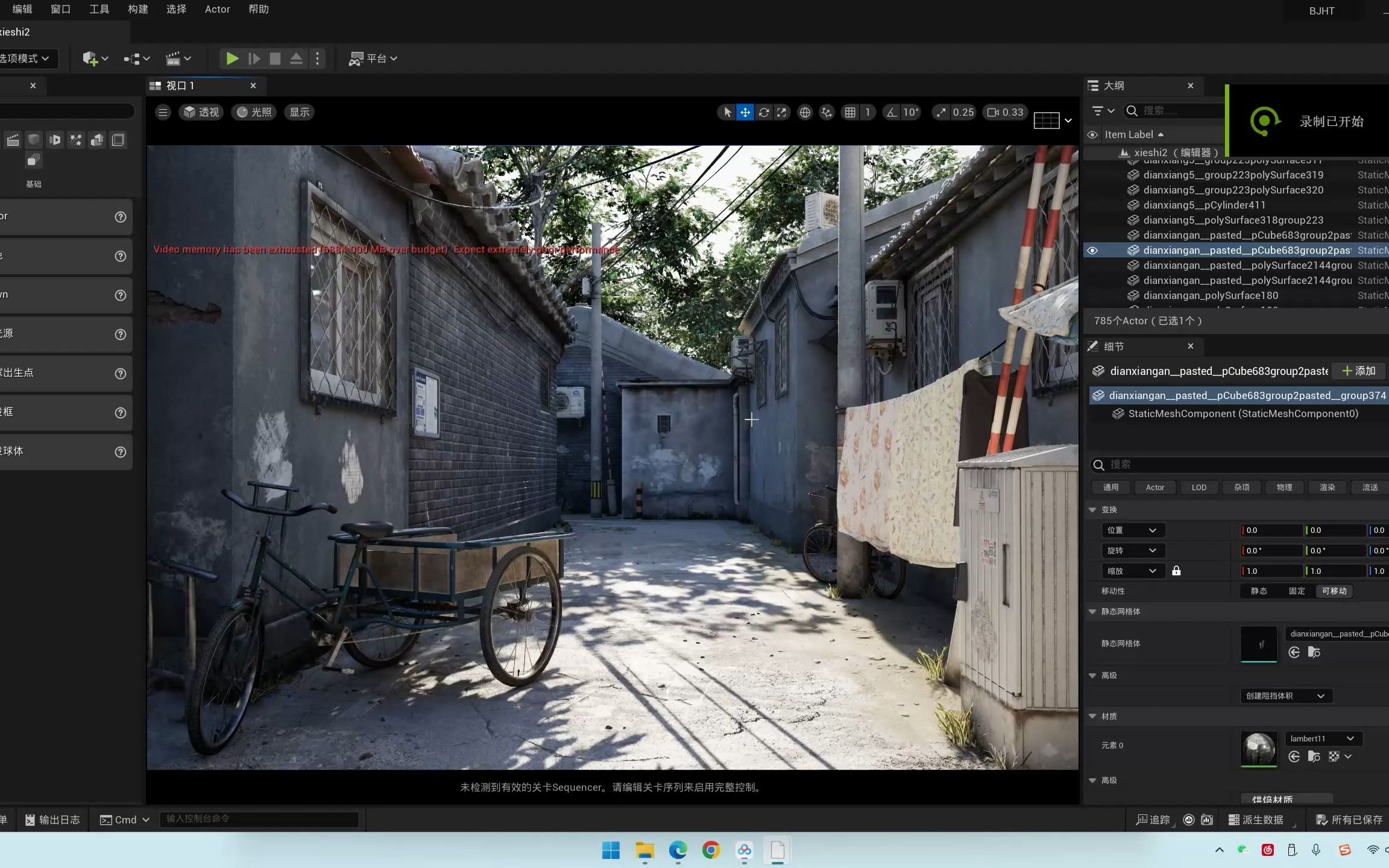The width and height of the screenshot is (1389, 868).
Task: Click the Details panel 搜索 search field
Action: point(1239,465)
